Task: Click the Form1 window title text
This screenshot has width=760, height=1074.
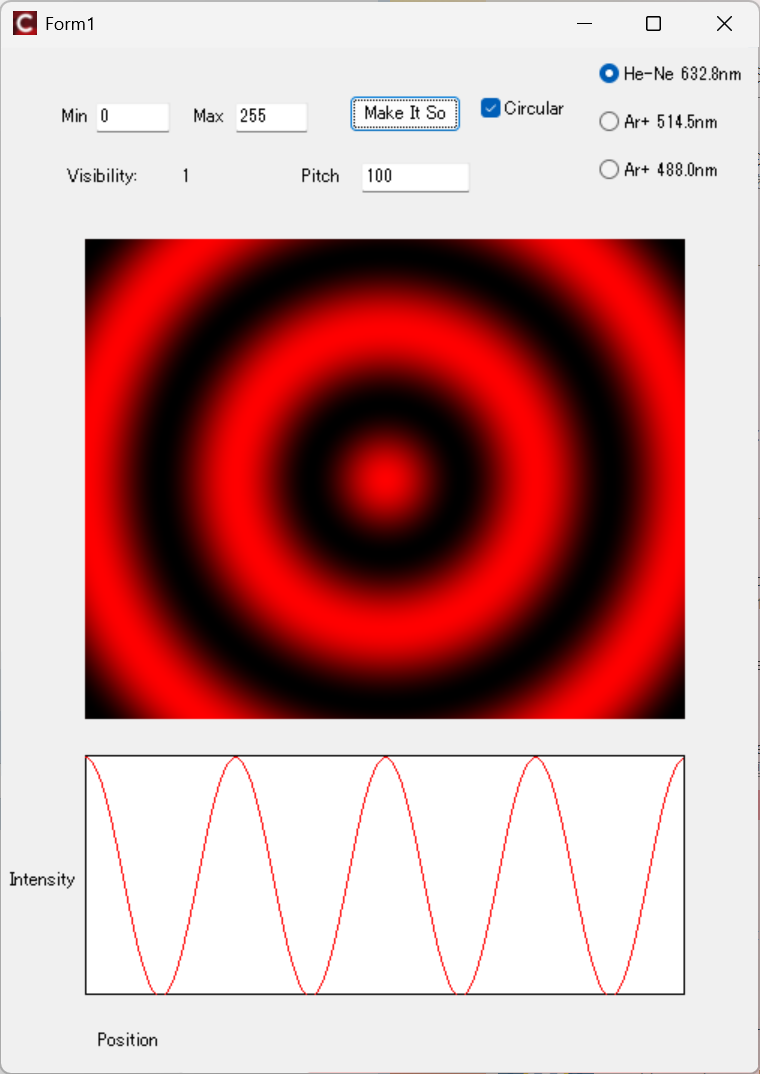Action: [x=70, y=24]
